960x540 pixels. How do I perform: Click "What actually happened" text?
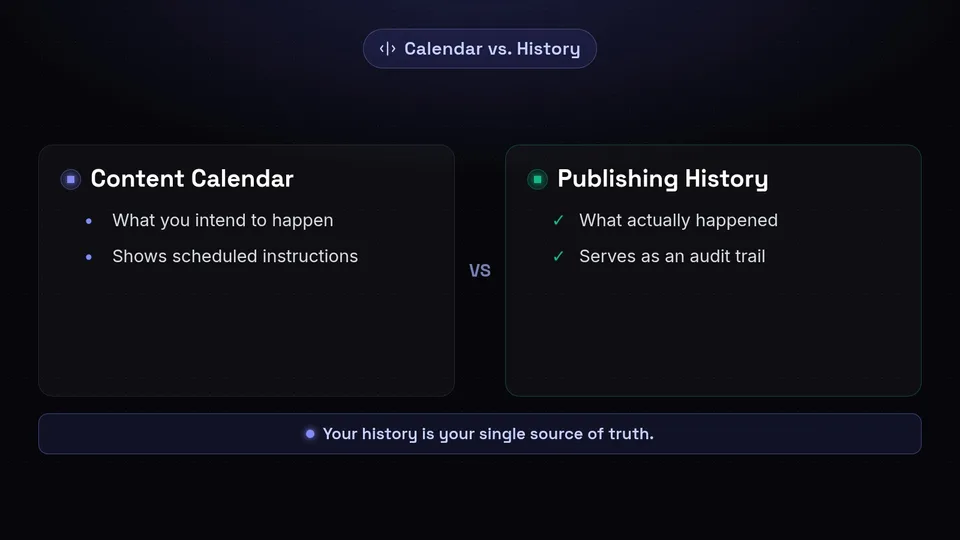tap(678, 220)
